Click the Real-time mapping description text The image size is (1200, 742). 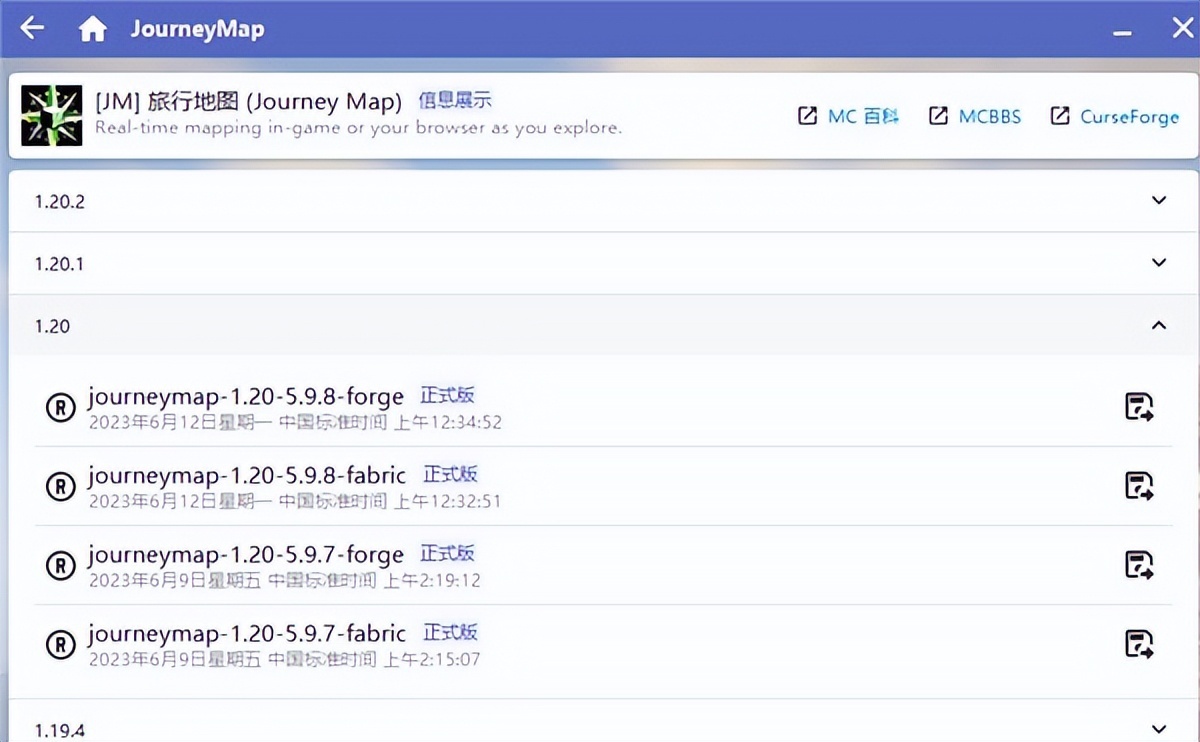pos(358,128)
